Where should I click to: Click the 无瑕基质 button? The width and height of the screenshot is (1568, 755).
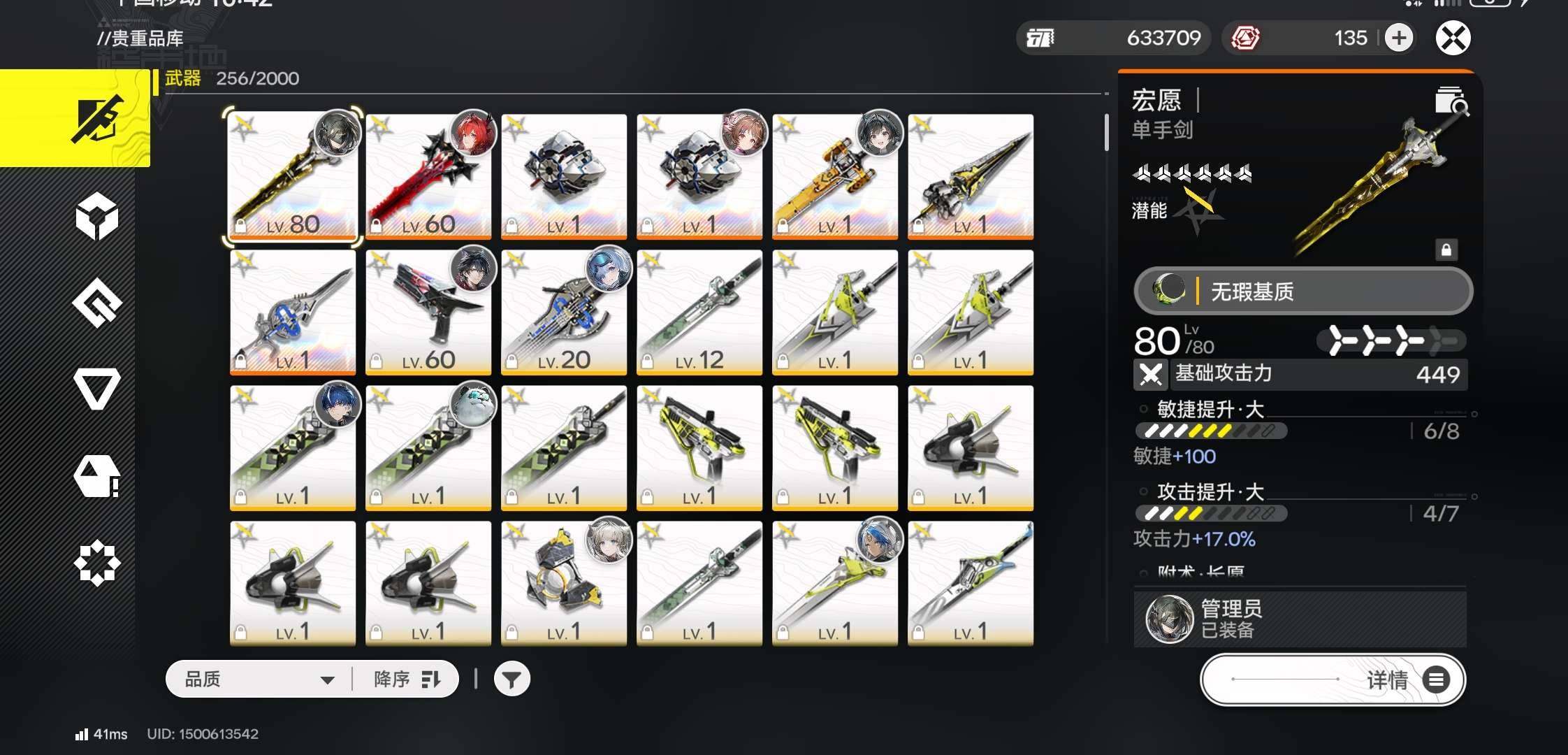point(1303,290)
